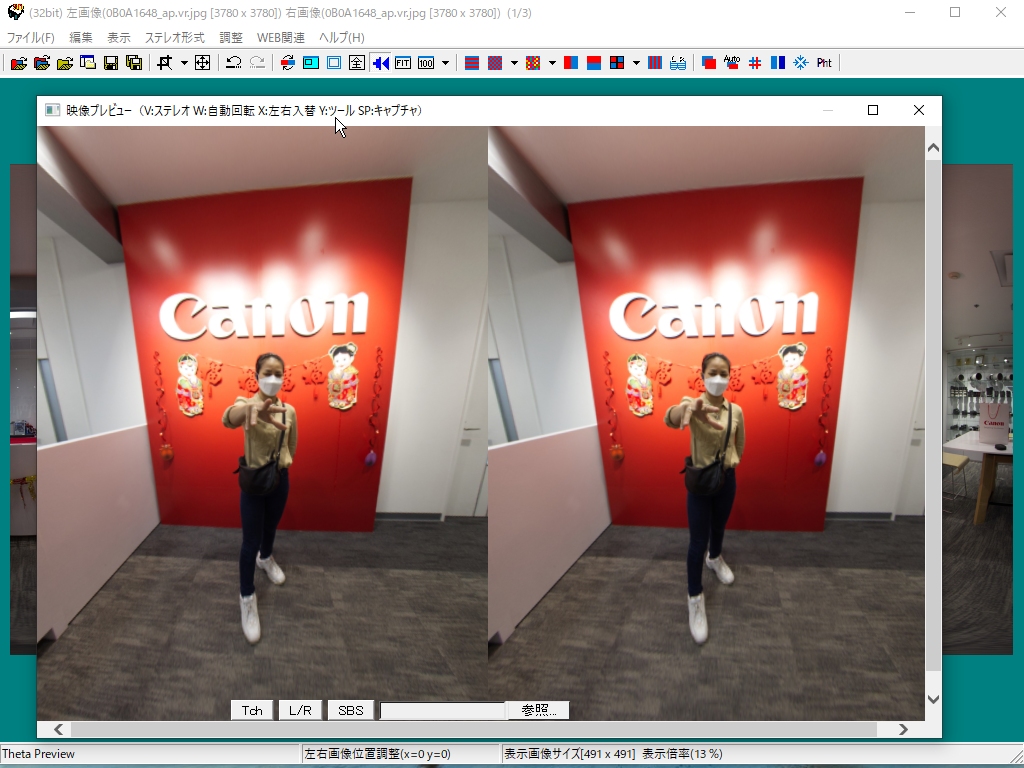Viewport: 1024px width, 768px height.
Task: Click the overlapping blue-red squares alignment icon
Action: tap(709, 63)
